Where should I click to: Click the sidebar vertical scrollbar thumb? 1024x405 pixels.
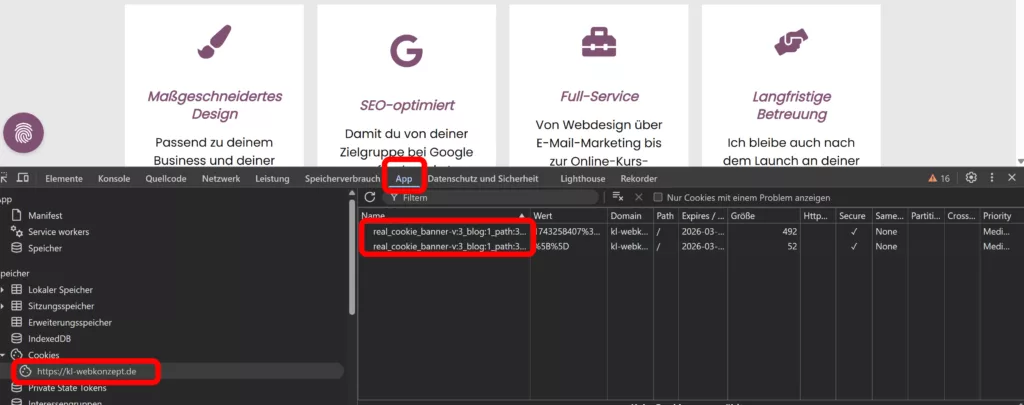point(353,255)
